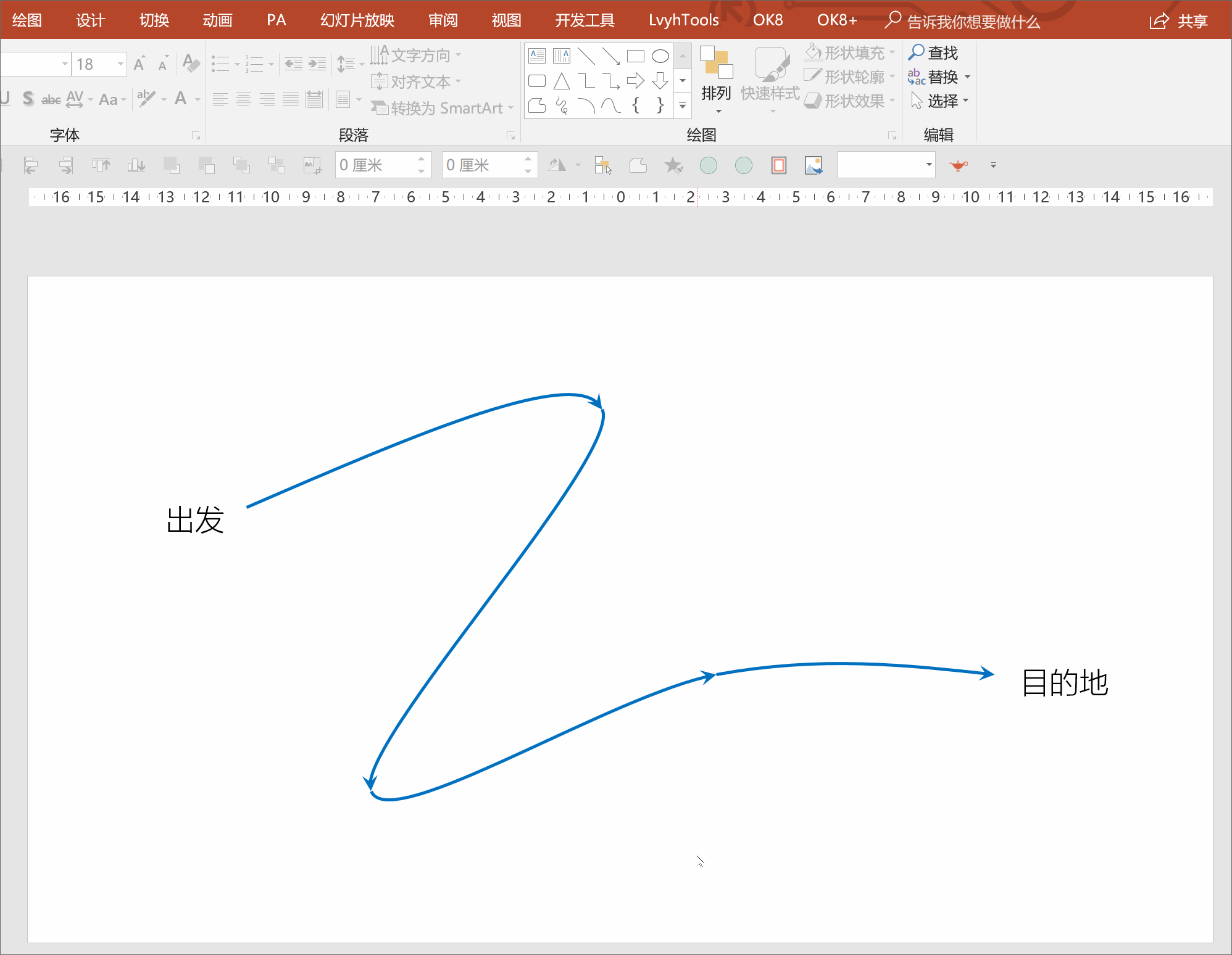This screenshot has height=955, width=1232.
Task: Insert a horizontal text box from the shapes gallery
Action: coord(537,56)
